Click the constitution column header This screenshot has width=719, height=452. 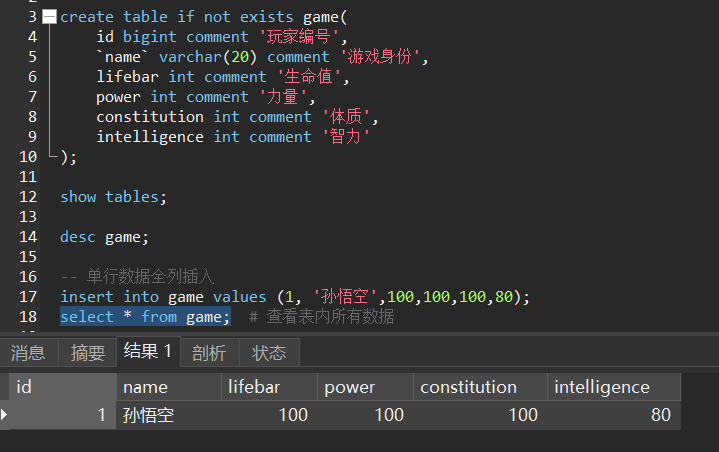(x=481, y=387)
